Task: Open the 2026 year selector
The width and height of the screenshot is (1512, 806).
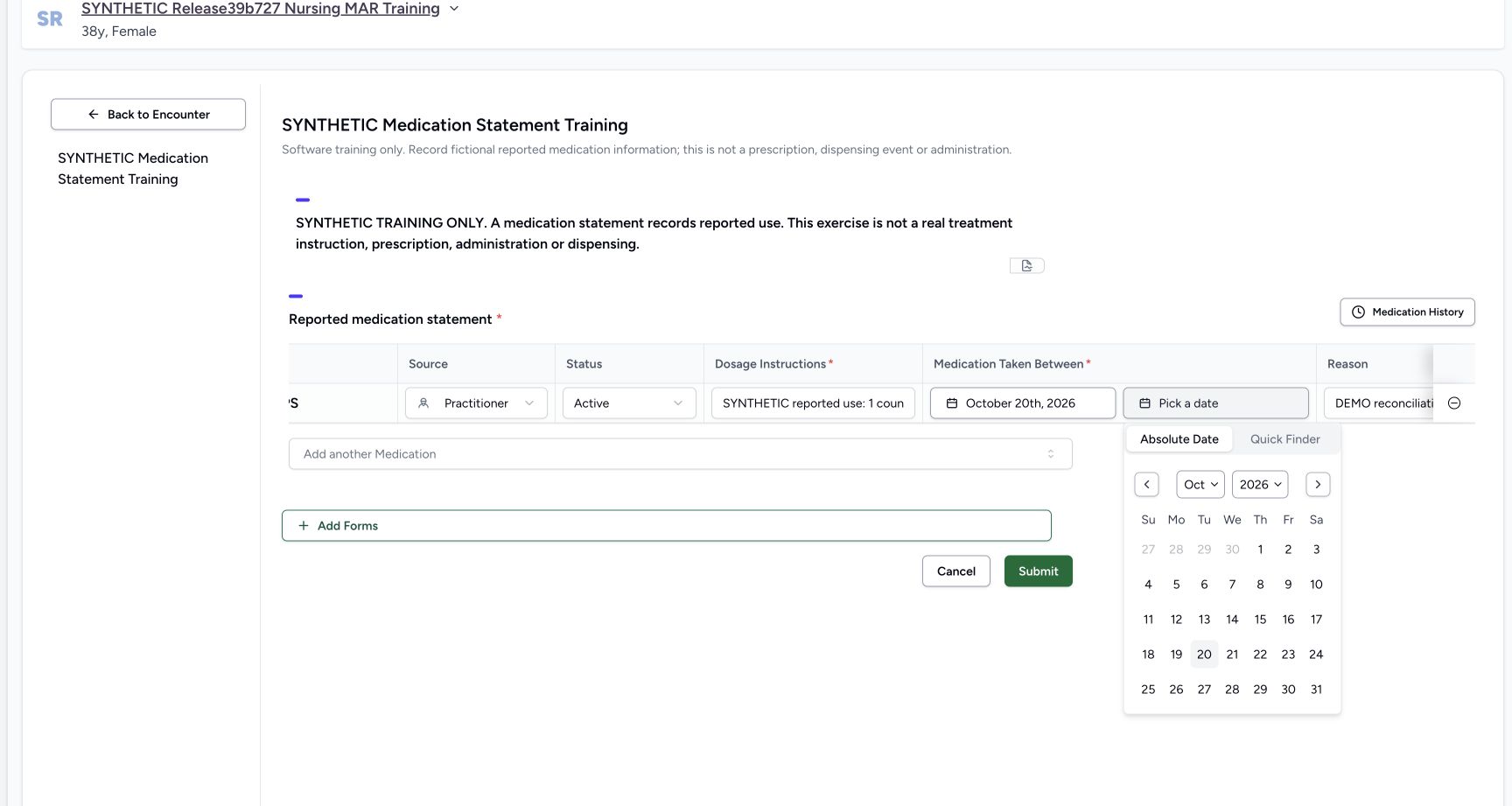Action: (1260, 485)
